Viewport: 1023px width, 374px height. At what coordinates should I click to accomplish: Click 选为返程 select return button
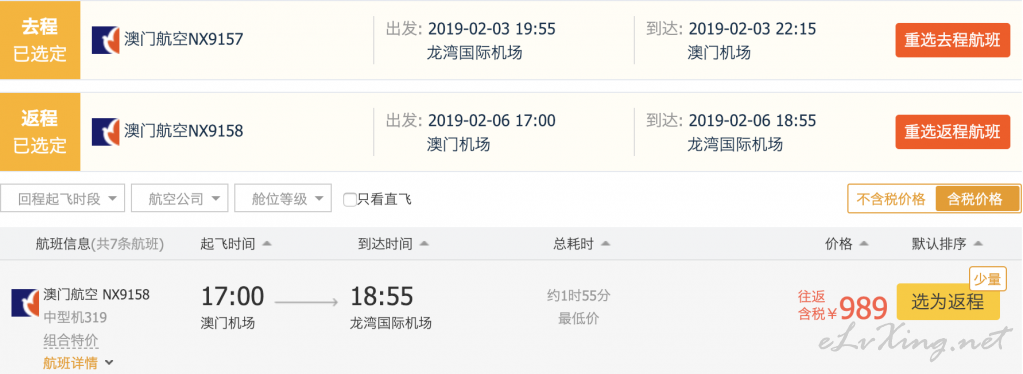click(948, 302)
